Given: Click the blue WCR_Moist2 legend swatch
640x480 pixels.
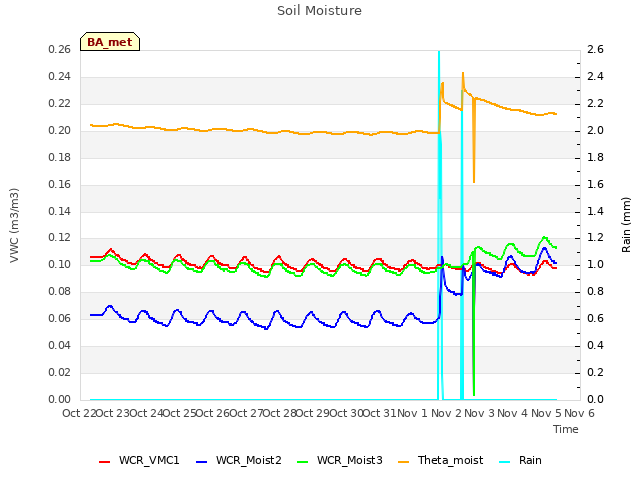Looking at the screenshot, I should coord(202,462).
